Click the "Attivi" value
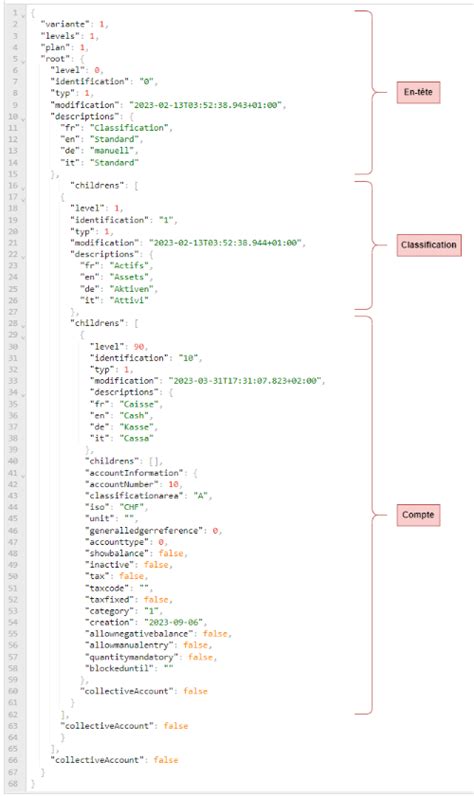Screen dimensions: 474x797 [x=129, y=300]
